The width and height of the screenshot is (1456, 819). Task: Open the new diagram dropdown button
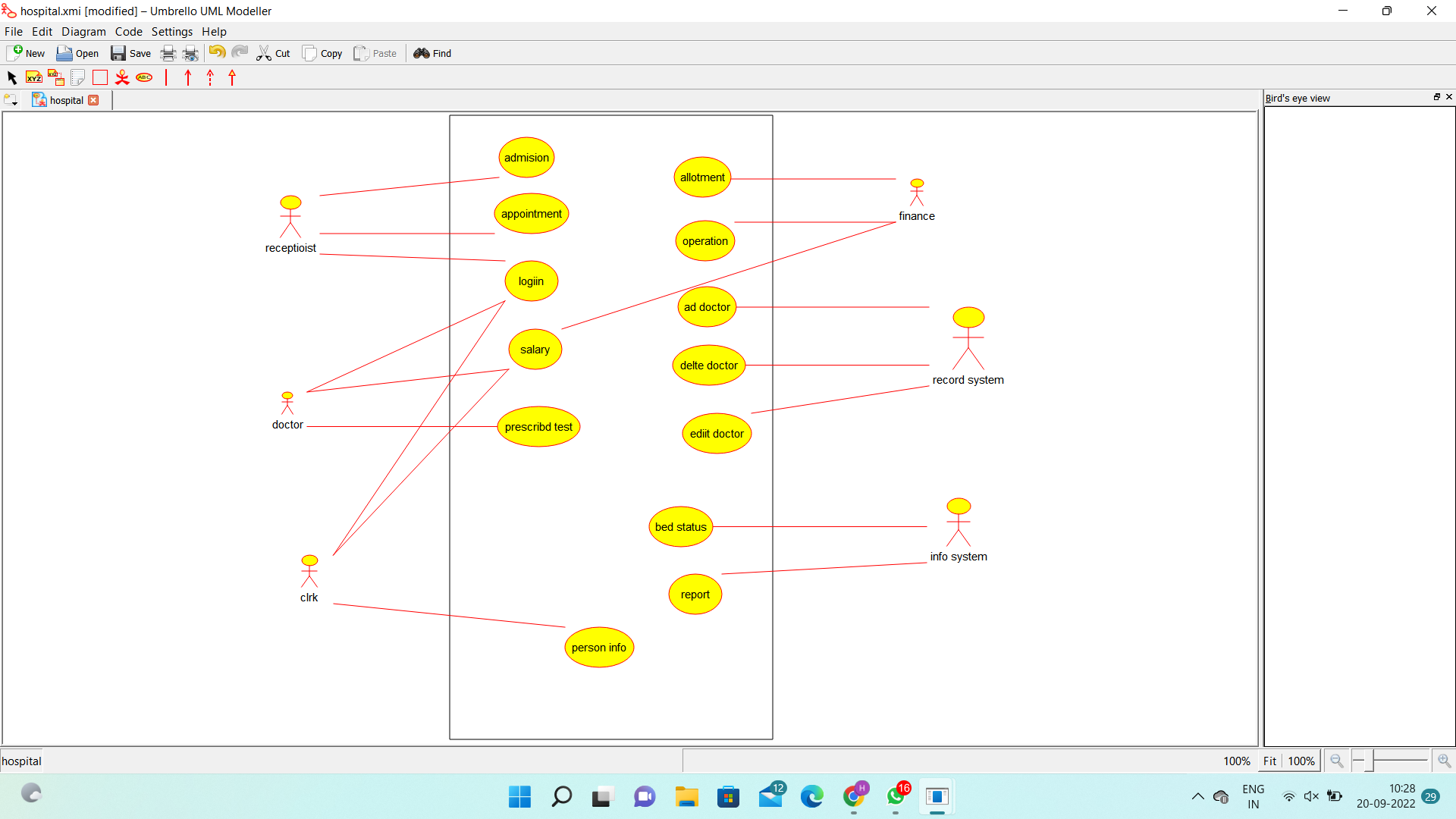(11, 100)
